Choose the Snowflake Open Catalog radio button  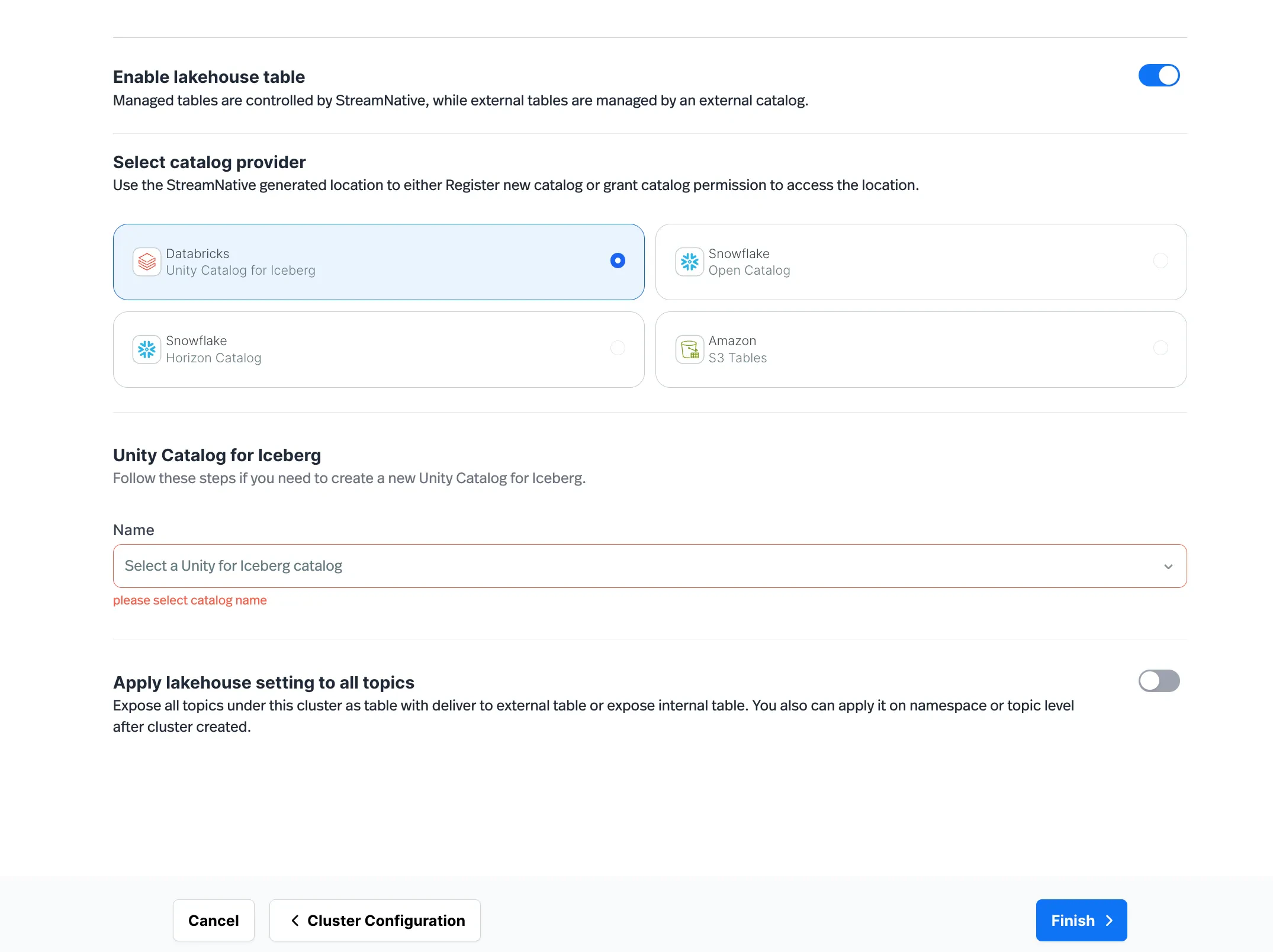(x=1161, y=260)
